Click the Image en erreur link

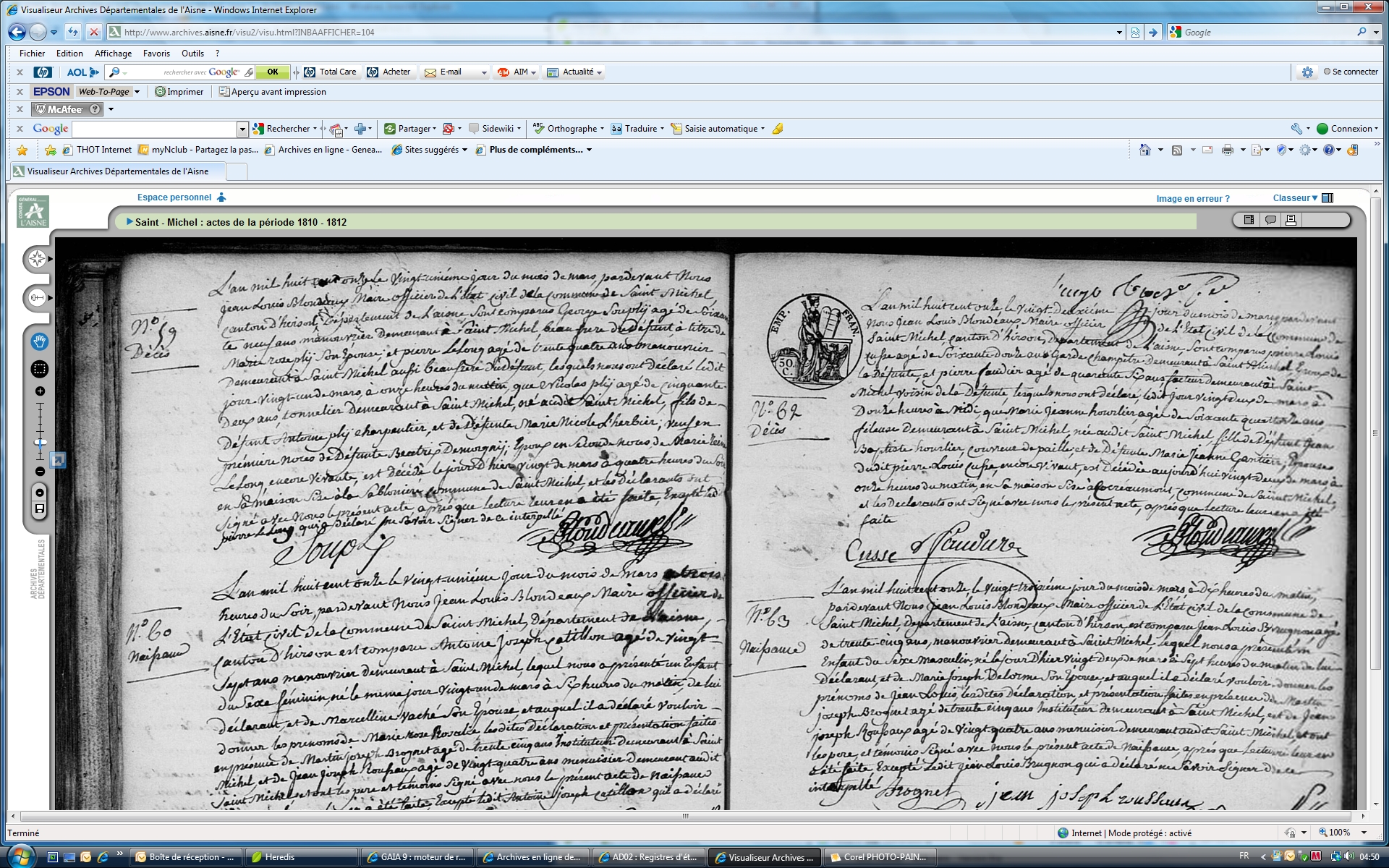[1192, 199]
